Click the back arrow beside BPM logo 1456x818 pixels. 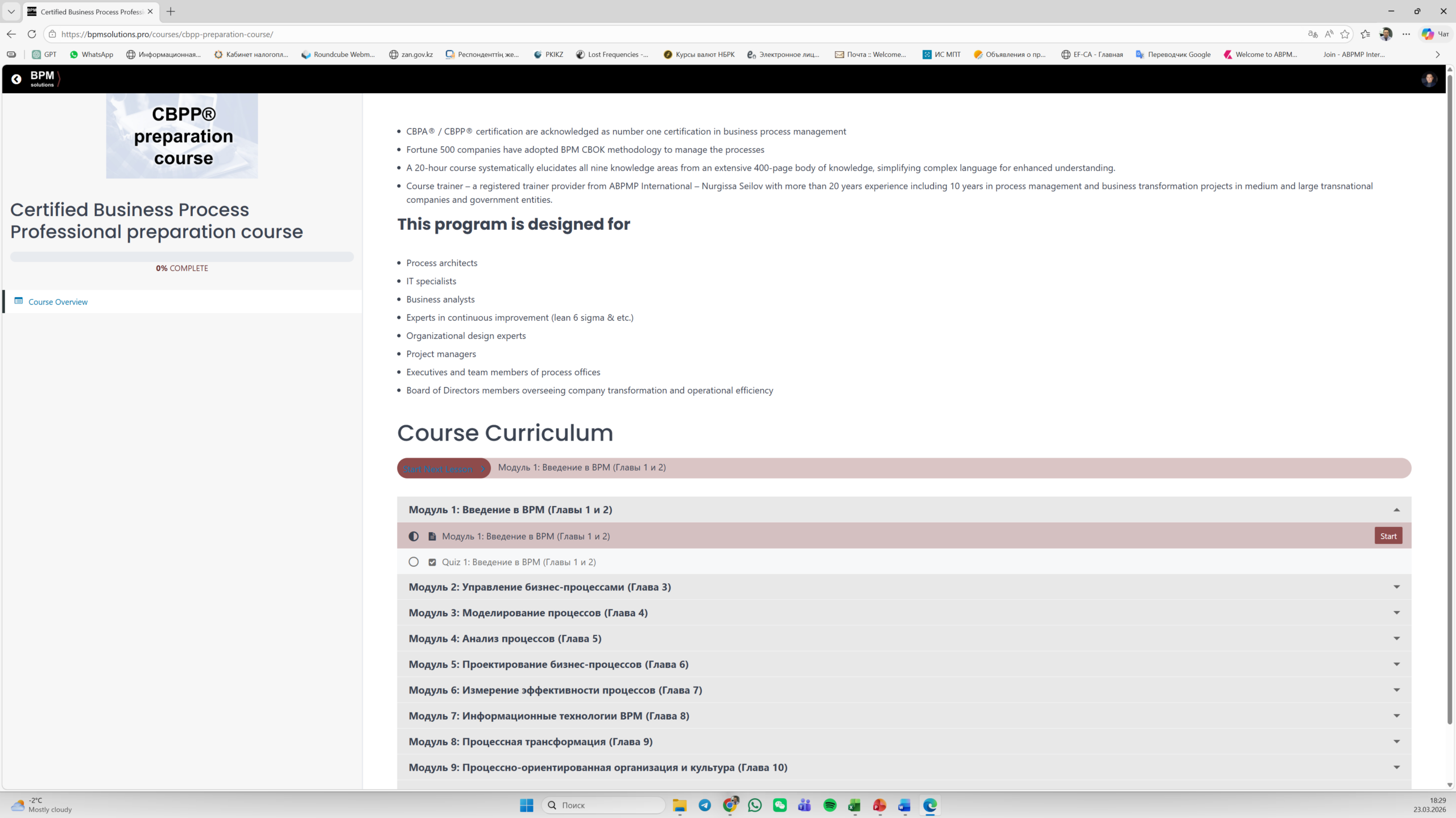pyautogui.click(x=15, y=79)
